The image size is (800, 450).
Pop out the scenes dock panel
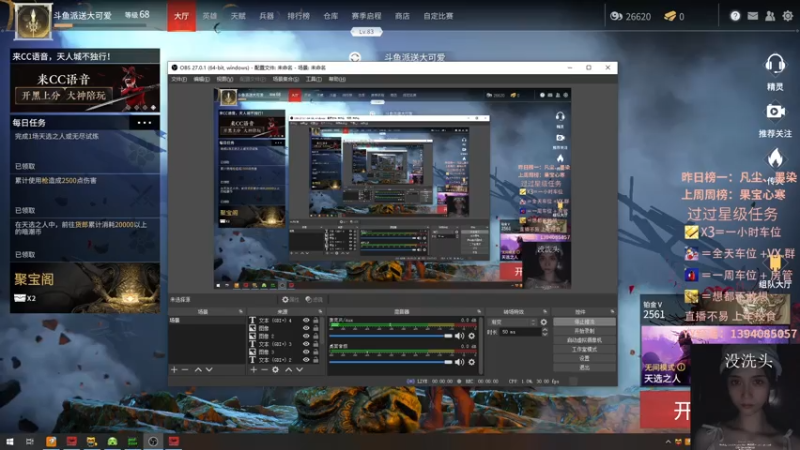click(240, 311)
